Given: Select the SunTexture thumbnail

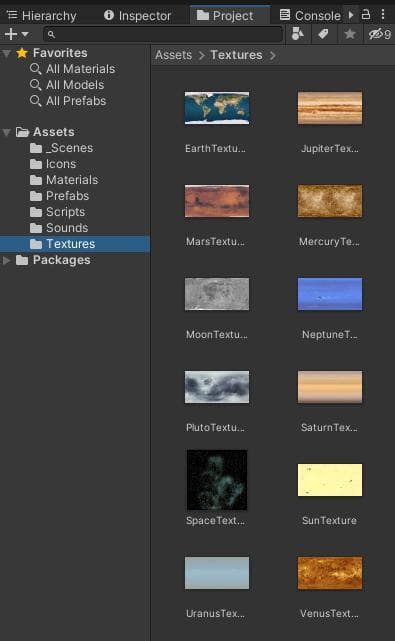Looking at the screenshot, I should pos(330,480).
